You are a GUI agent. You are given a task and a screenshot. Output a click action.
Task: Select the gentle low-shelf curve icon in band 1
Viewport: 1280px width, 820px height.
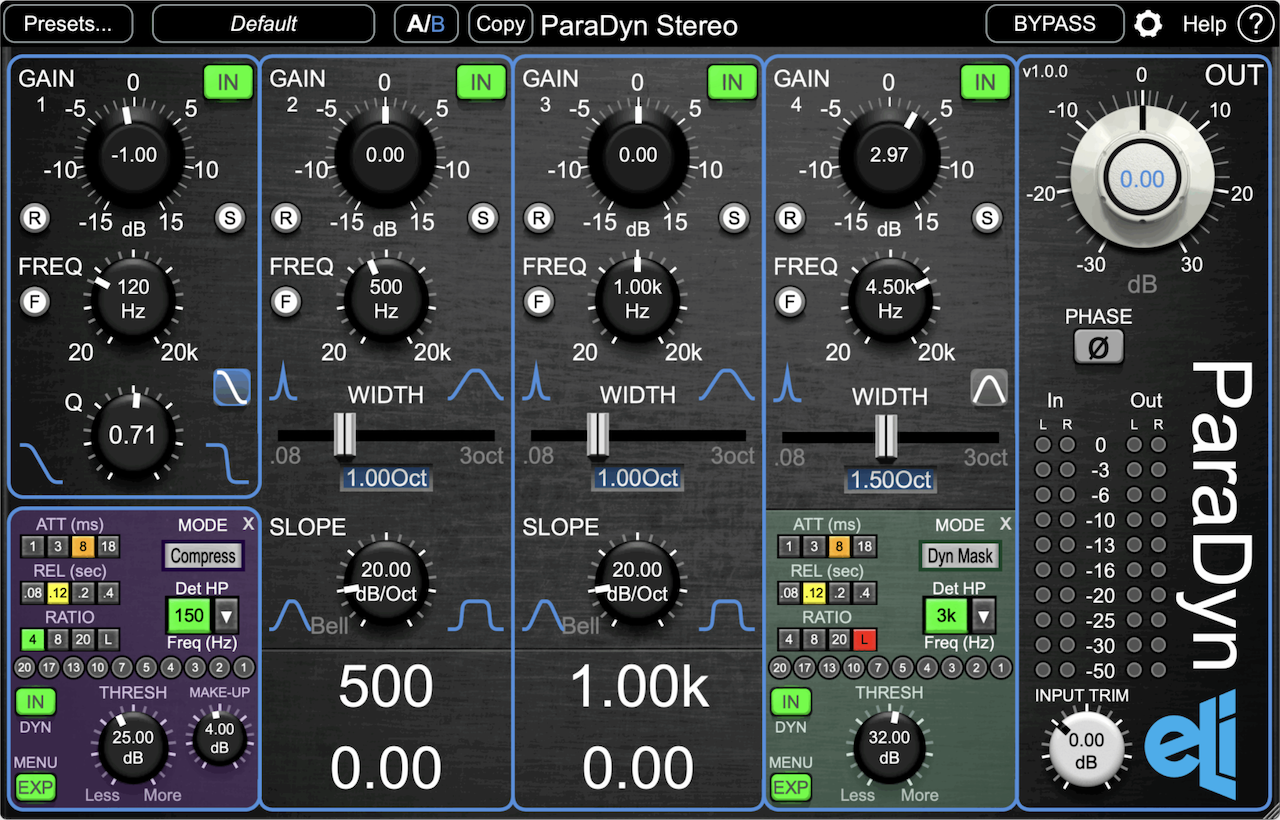pos(40,463)
